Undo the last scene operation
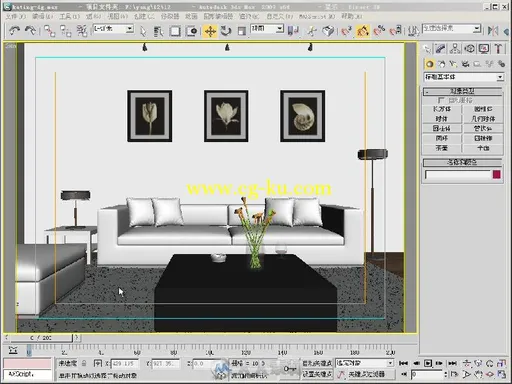 pyautogui.click(x=14, y=31)
